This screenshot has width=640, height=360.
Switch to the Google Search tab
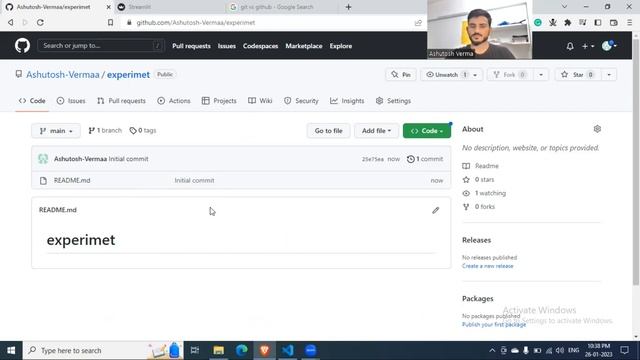pyautogui.click(x=282, y=7)
